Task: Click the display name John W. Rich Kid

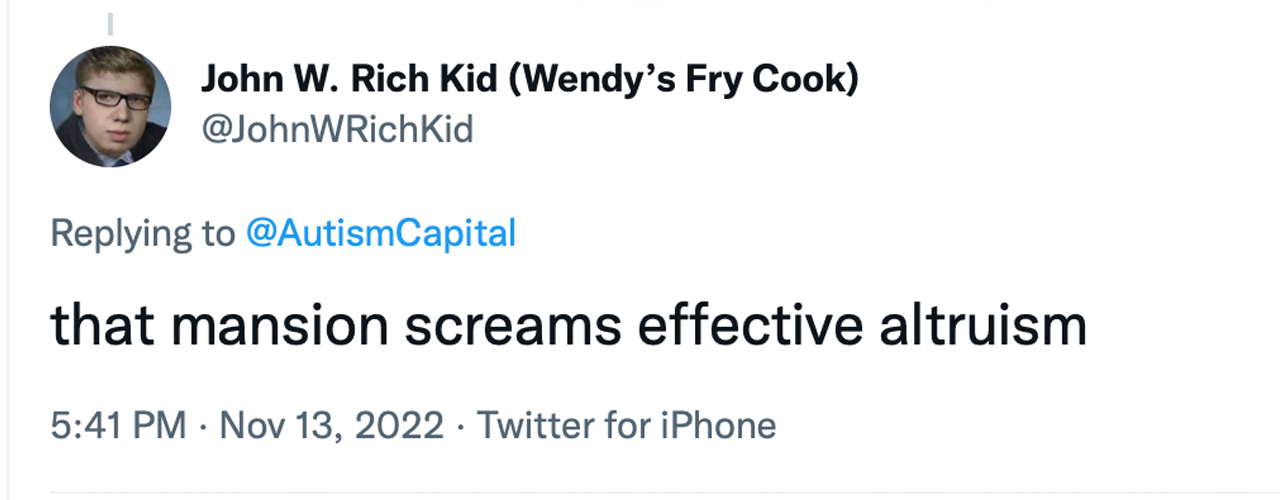Action: [x=349, y=80]
